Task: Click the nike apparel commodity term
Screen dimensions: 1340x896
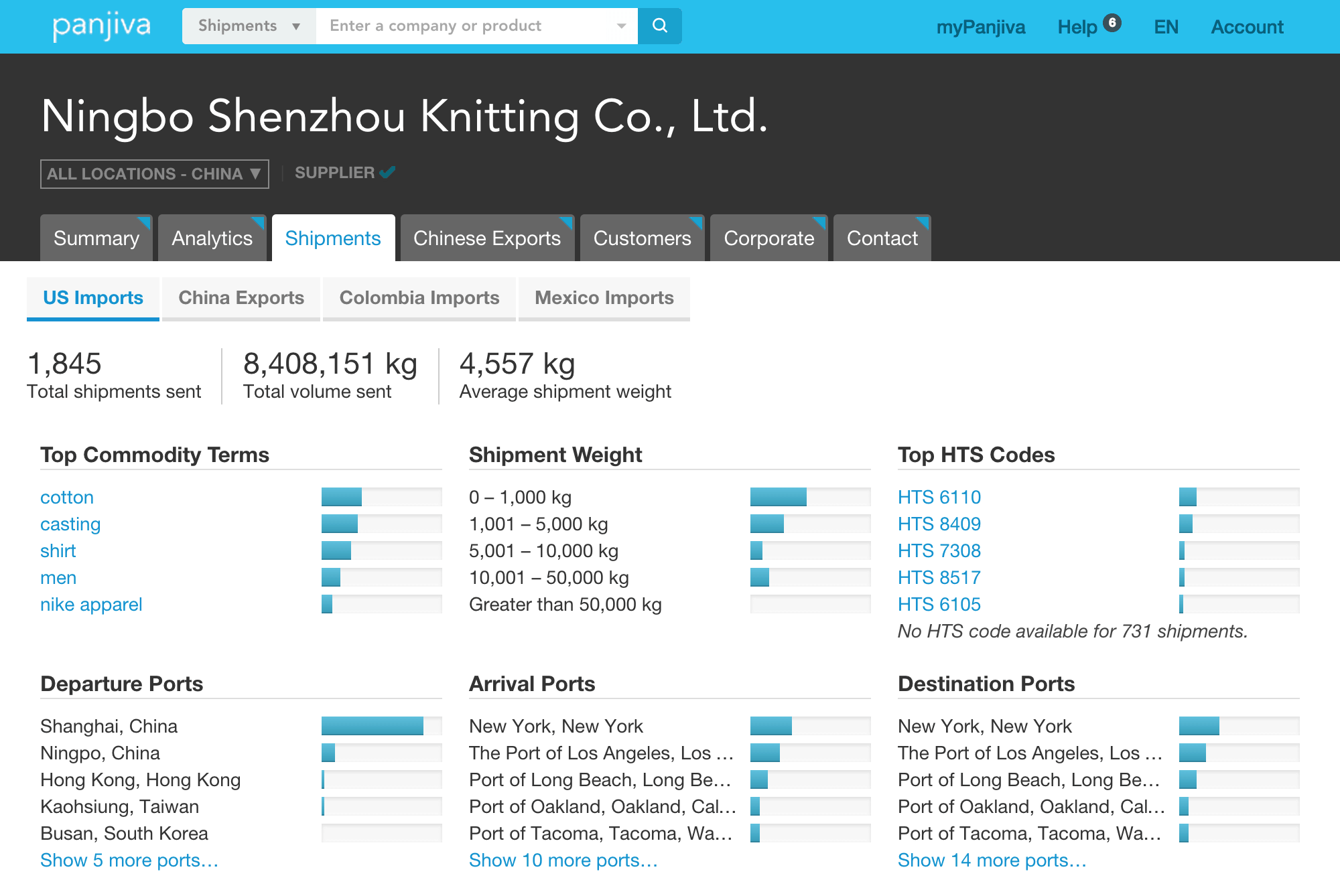Action: pyautogui.click(x=91, y=604)
